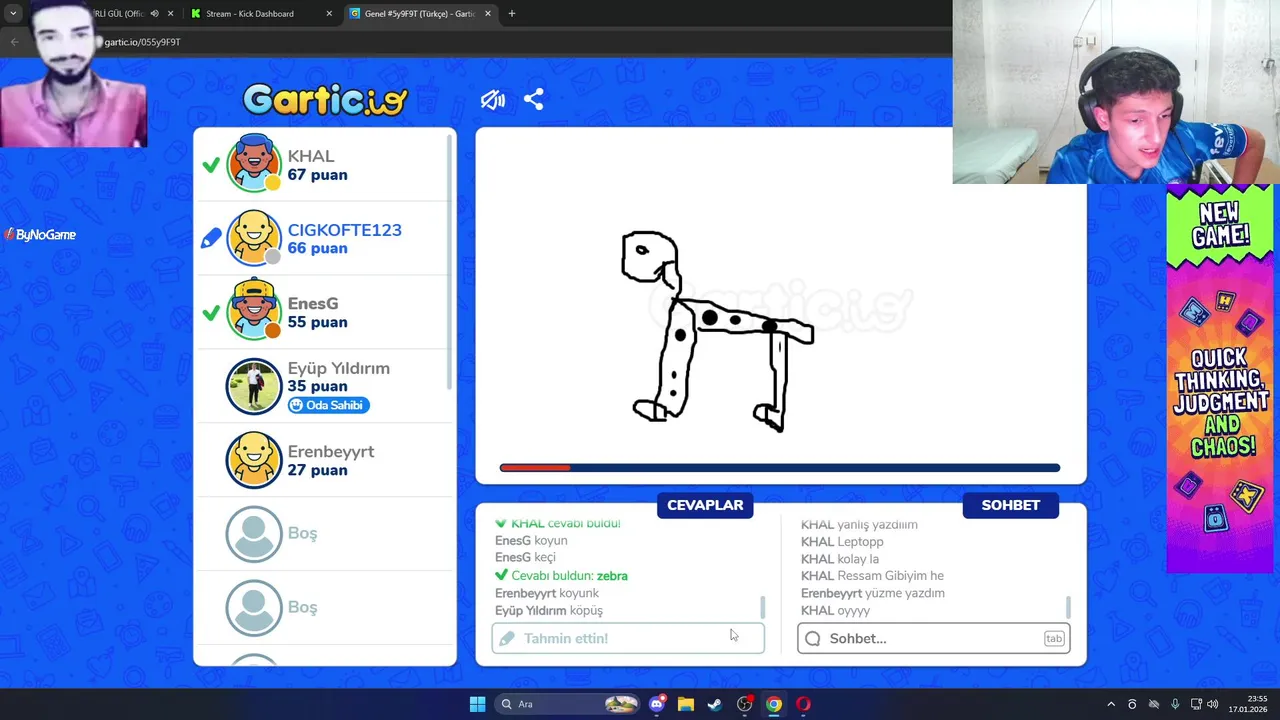Select the Genel #5y9F9T Gartic tab
This screenshot has width=1280, height=720.
point(420,14)
